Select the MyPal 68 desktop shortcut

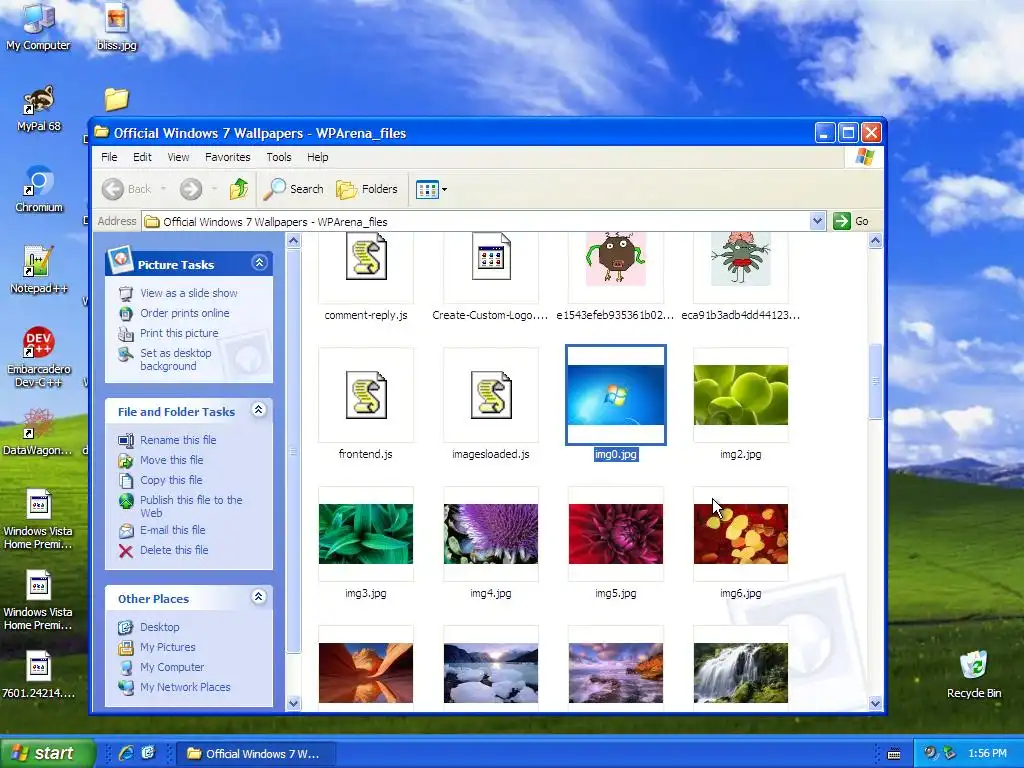(39, 108)
